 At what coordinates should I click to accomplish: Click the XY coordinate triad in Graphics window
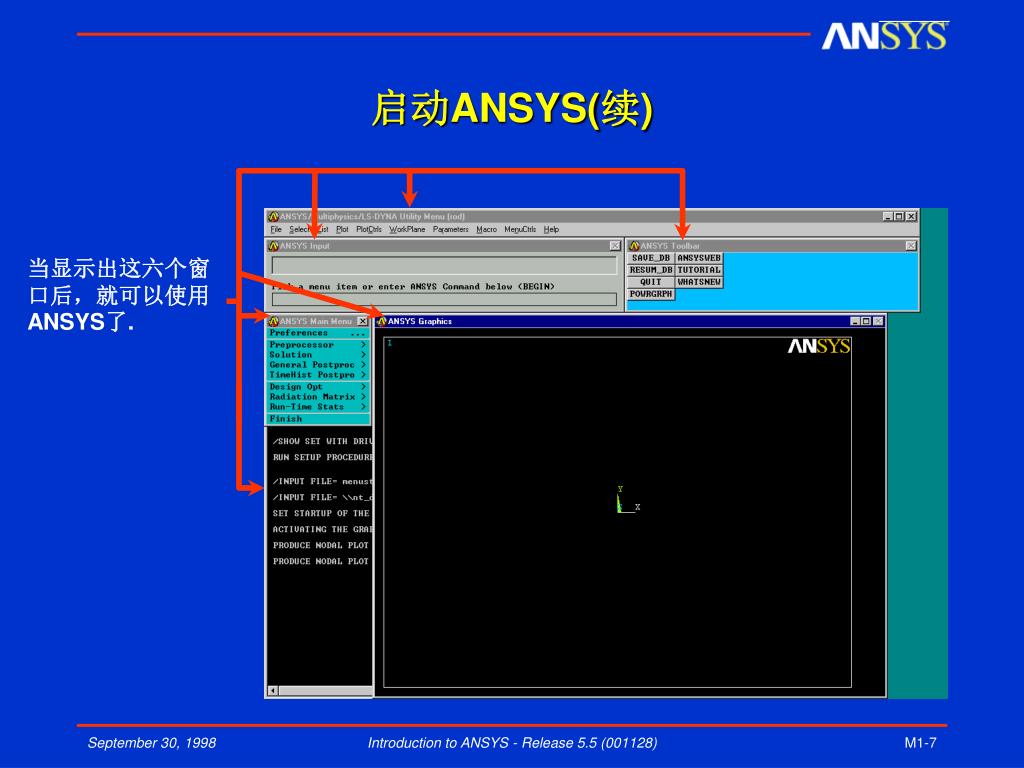click(x=627, y=500)
